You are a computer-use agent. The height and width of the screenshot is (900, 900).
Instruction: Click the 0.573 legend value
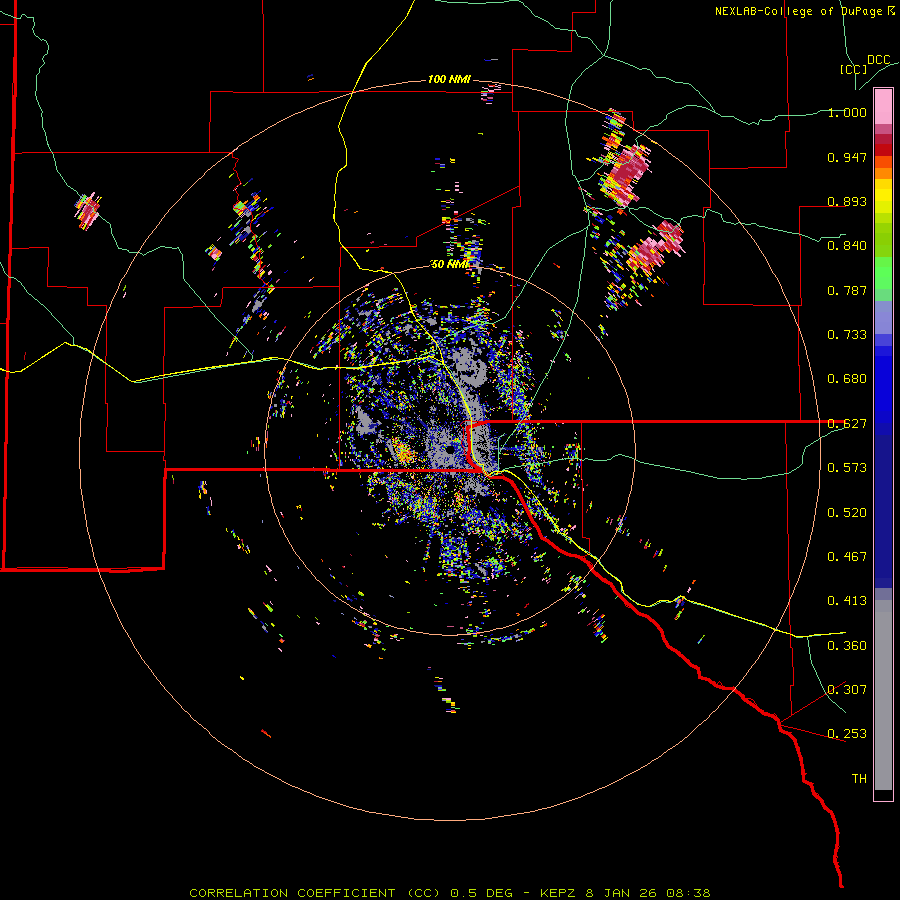click(x=847, y=468)
